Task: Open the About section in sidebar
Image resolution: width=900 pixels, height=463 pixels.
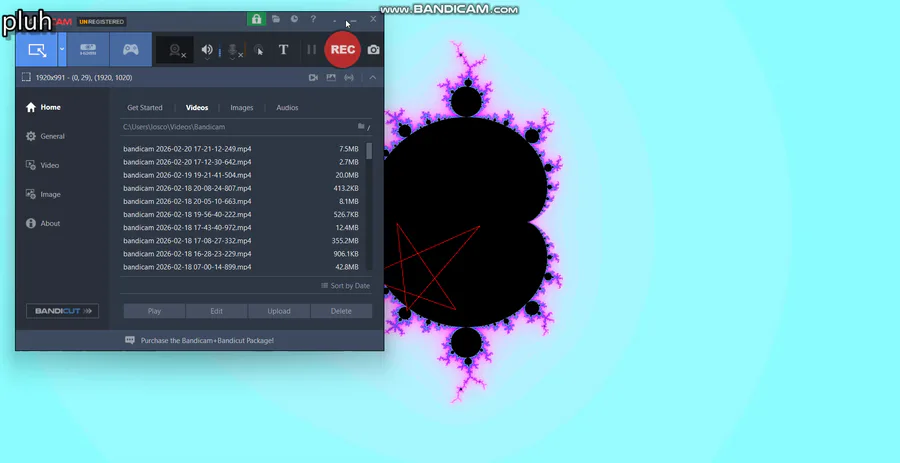Action: 43,223
